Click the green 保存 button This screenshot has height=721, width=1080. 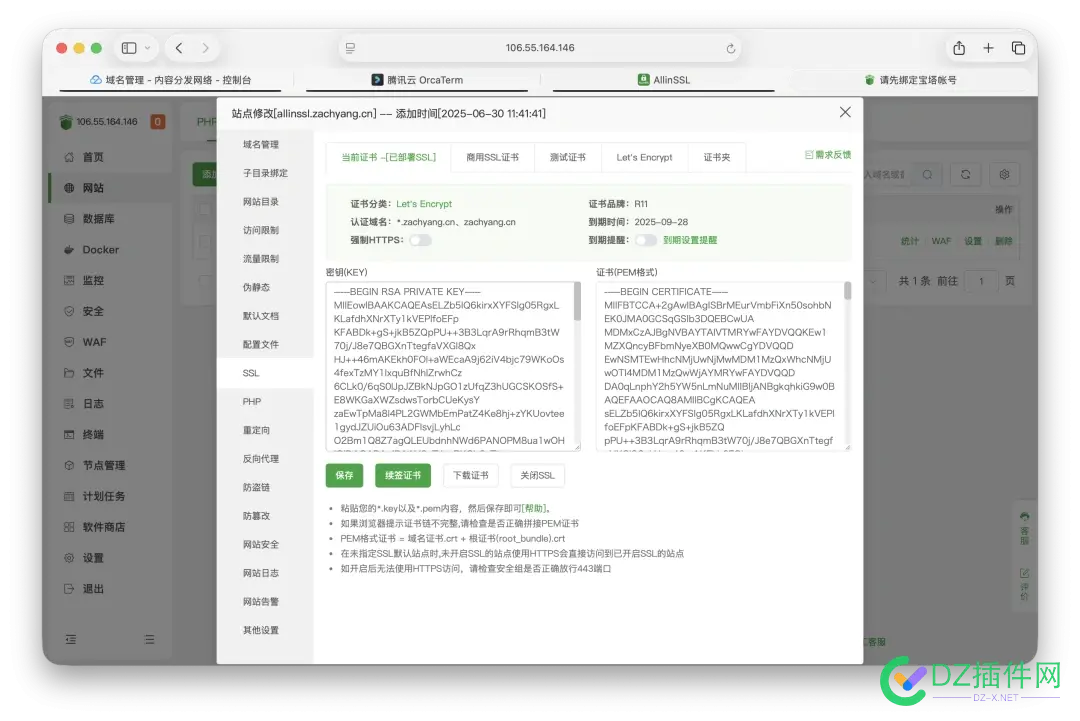coord(344,476)
